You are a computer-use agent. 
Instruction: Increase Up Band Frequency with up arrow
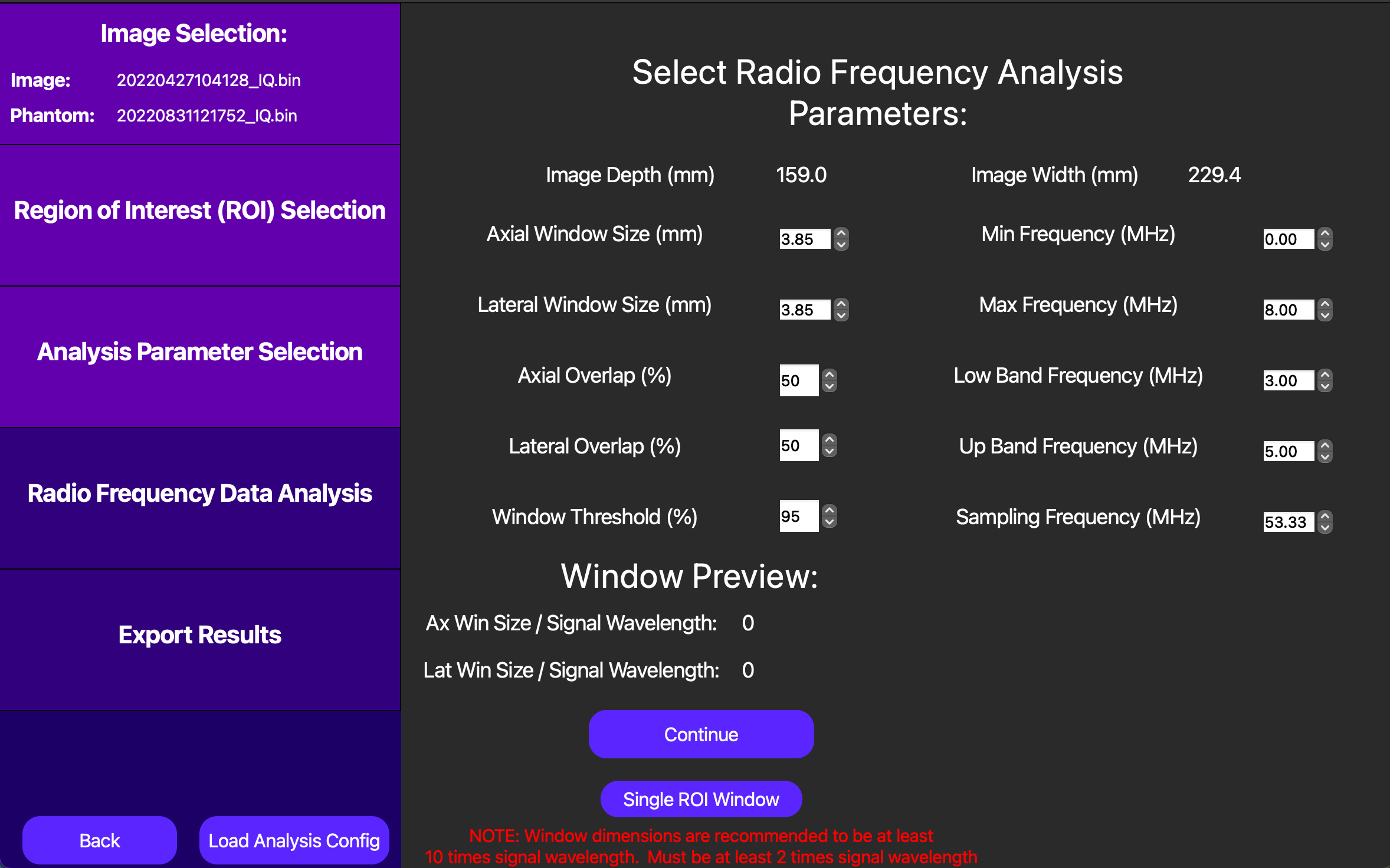[x=1325, y=446]
